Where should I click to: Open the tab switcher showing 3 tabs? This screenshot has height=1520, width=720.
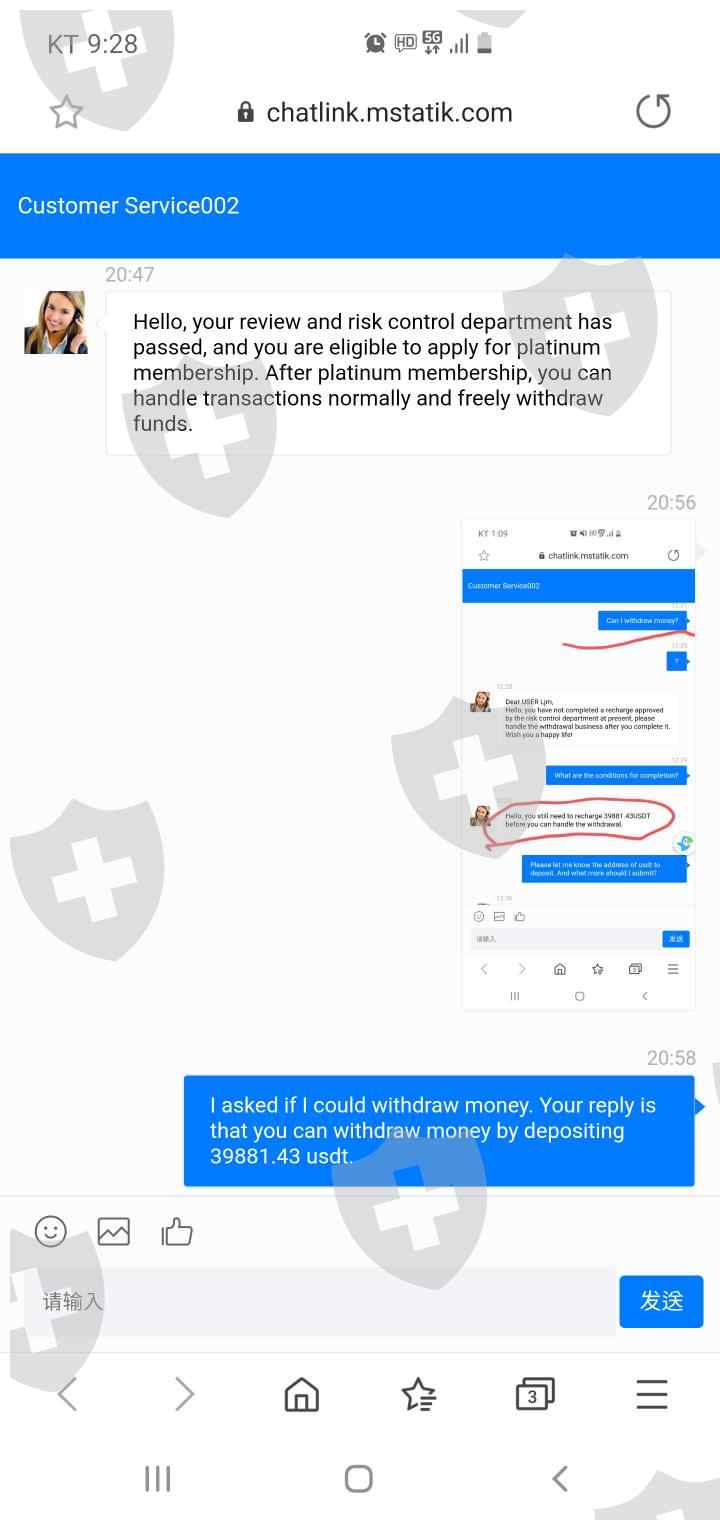coord(535,1394)
